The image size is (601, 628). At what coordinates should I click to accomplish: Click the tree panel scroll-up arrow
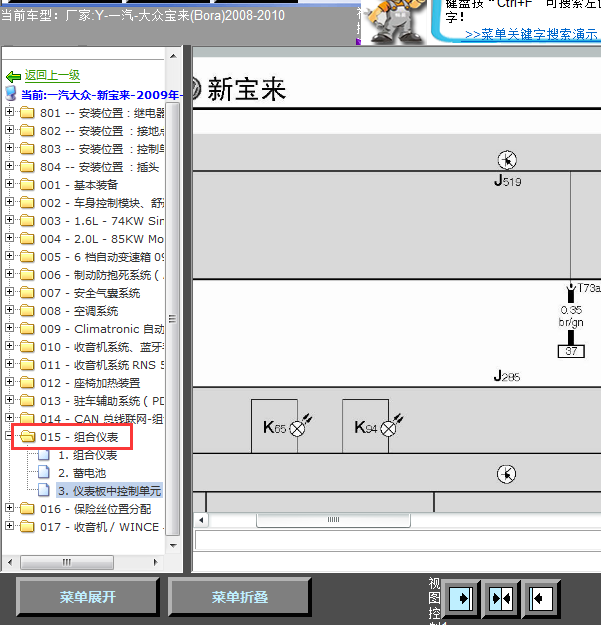173,56
